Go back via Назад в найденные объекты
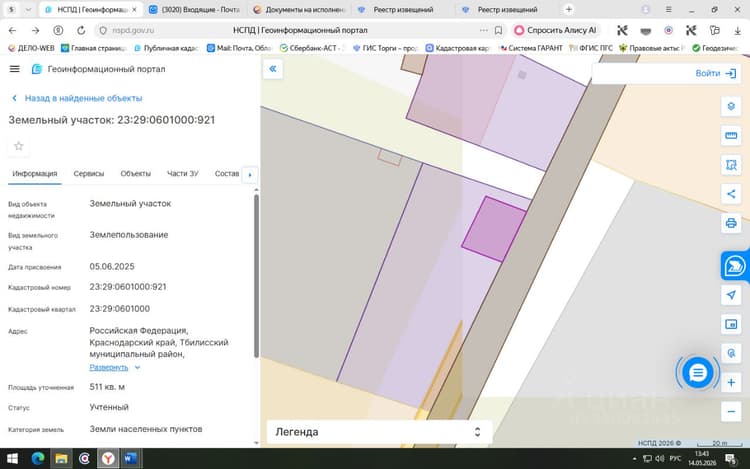This screenshot has width=750, height=469. [77, 98]
